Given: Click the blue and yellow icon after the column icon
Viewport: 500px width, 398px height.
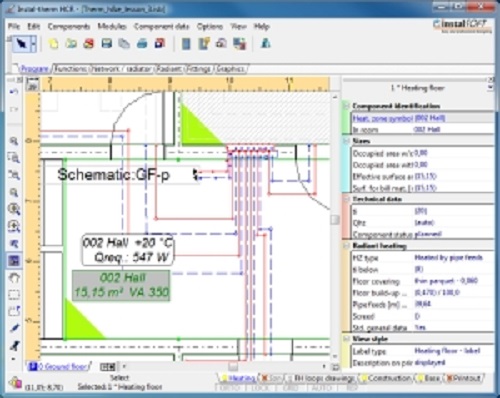Looking at the screenshot, I should [x=204, y=44].
